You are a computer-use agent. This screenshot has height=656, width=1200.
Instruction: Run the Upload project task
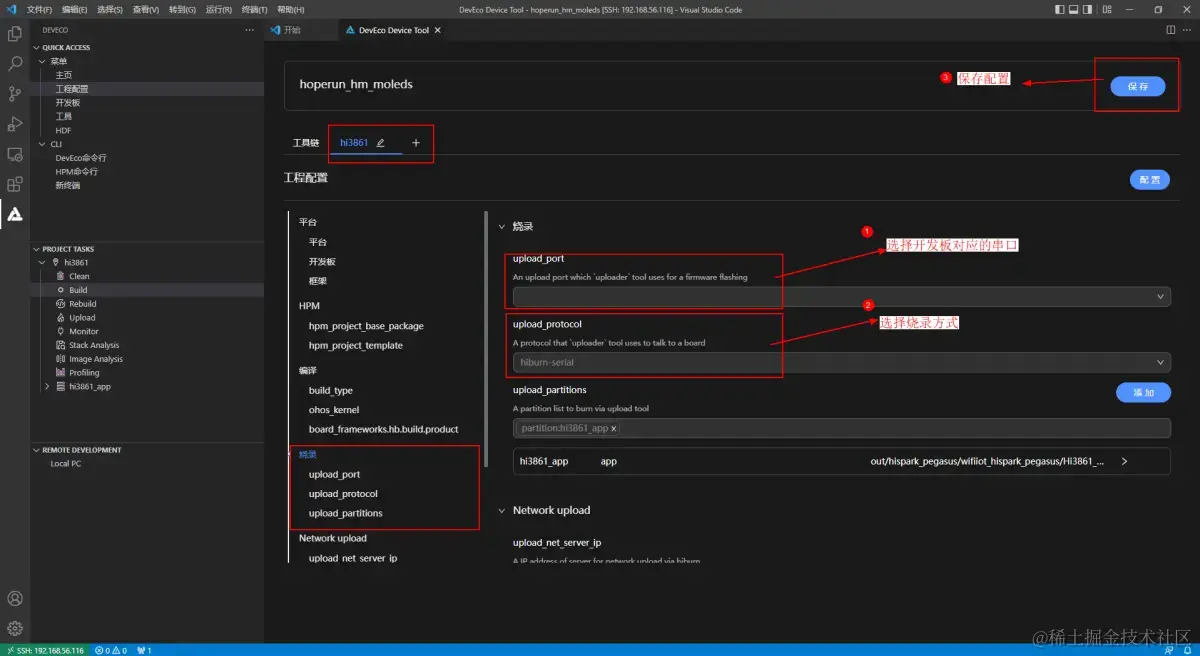point(82,318)
